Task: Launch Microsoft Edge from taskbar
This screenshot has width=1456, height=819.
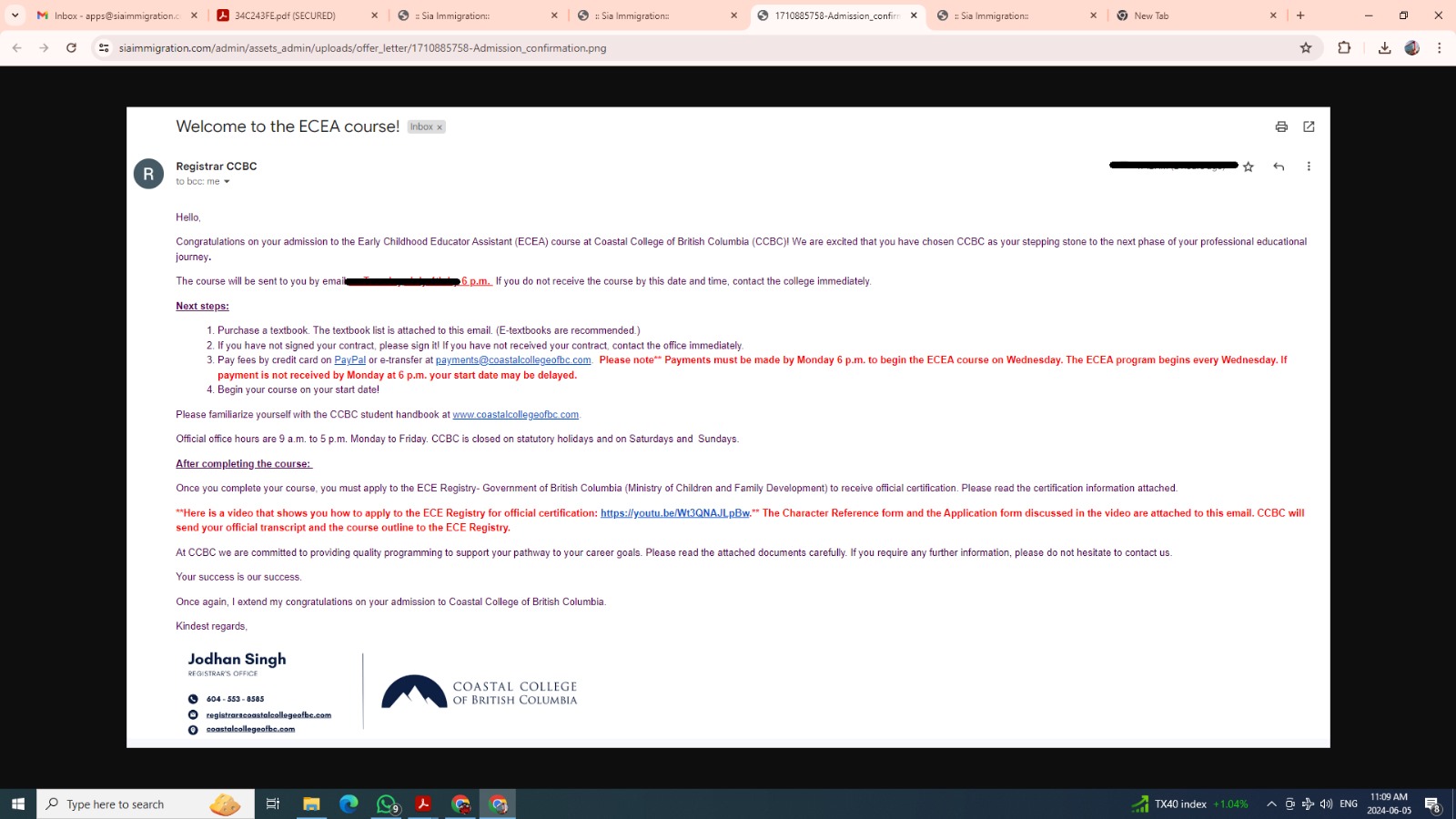Action: click(x=349, y=804)
